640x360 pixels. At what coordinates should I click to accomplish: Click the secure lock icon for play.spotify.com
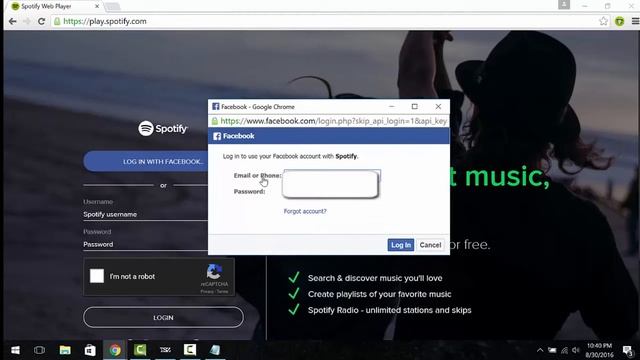[x=57, y=21]
